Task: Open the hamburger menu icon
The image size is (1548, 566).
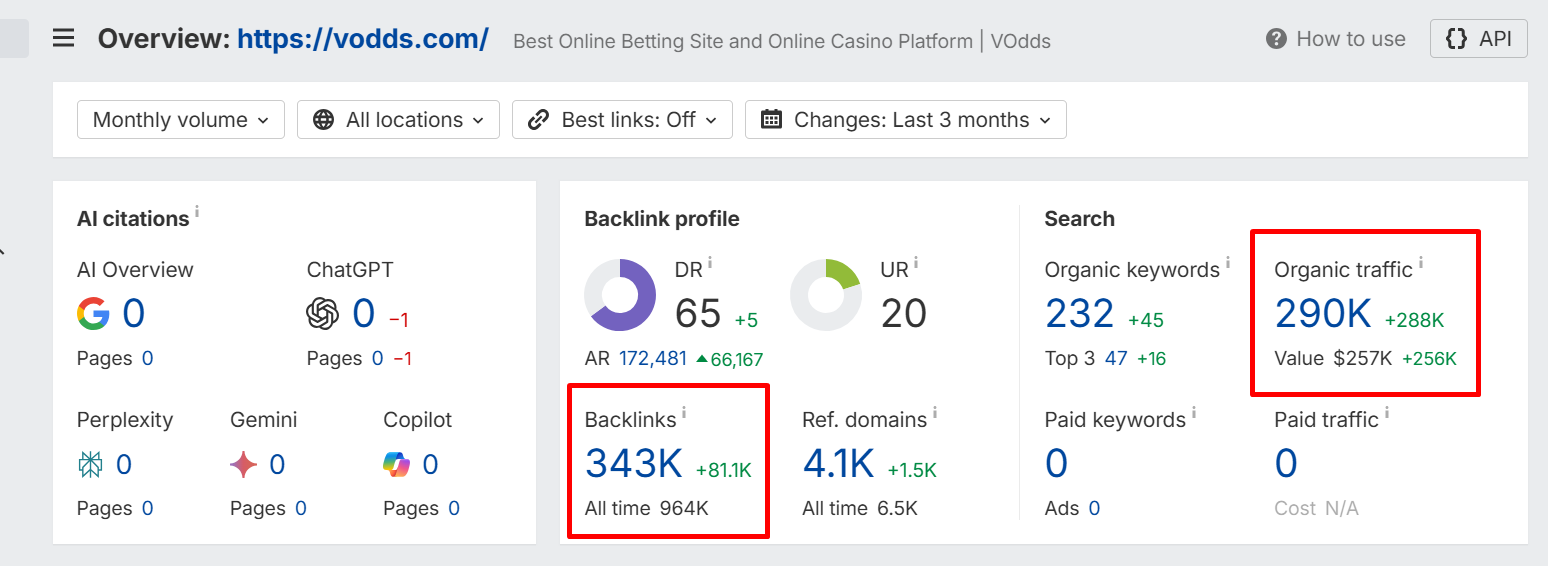Action: pos(64,39)
